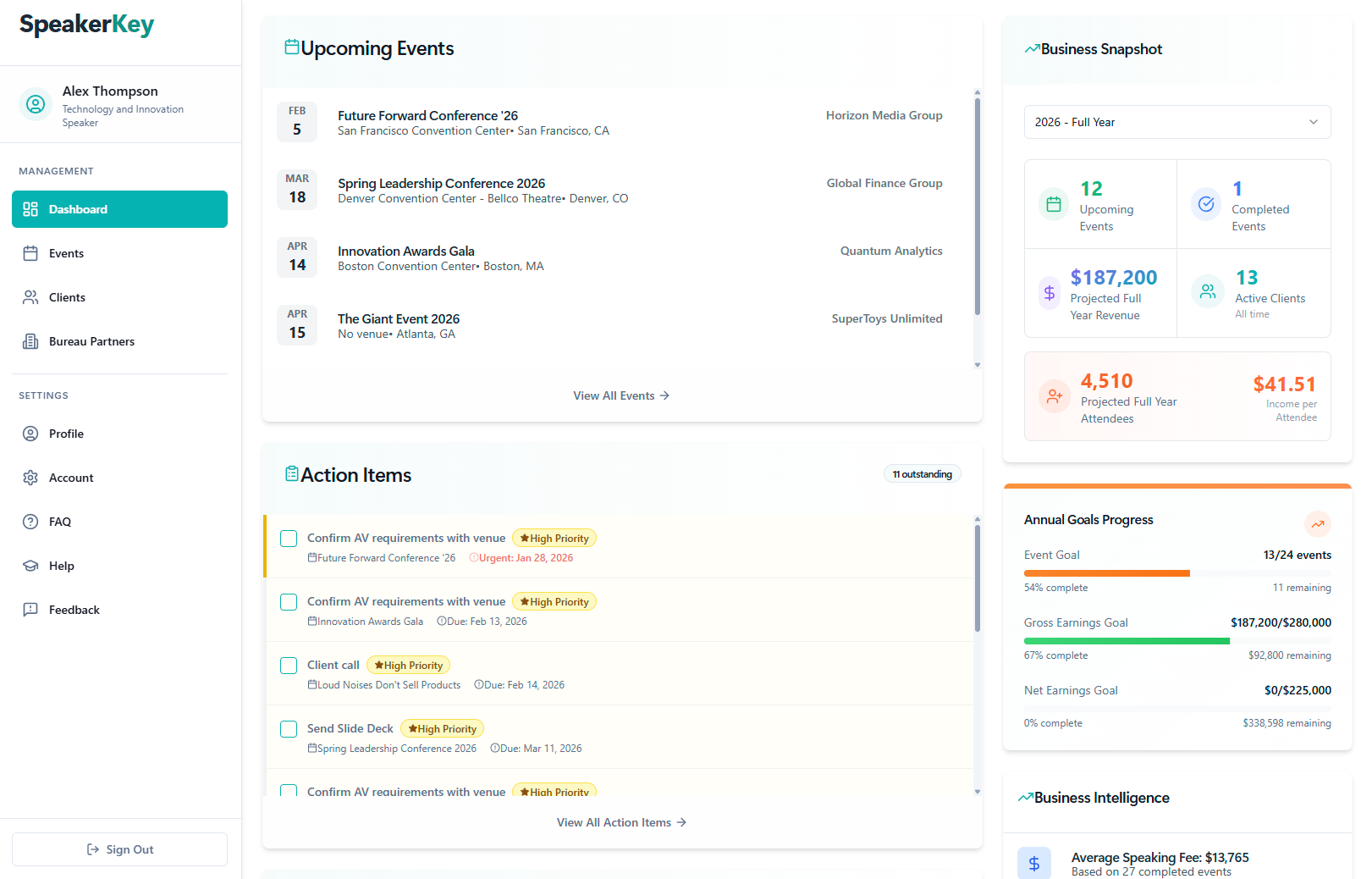Click the High Priority tag on Client call
1372x879 pixels.
click(408, 666)
